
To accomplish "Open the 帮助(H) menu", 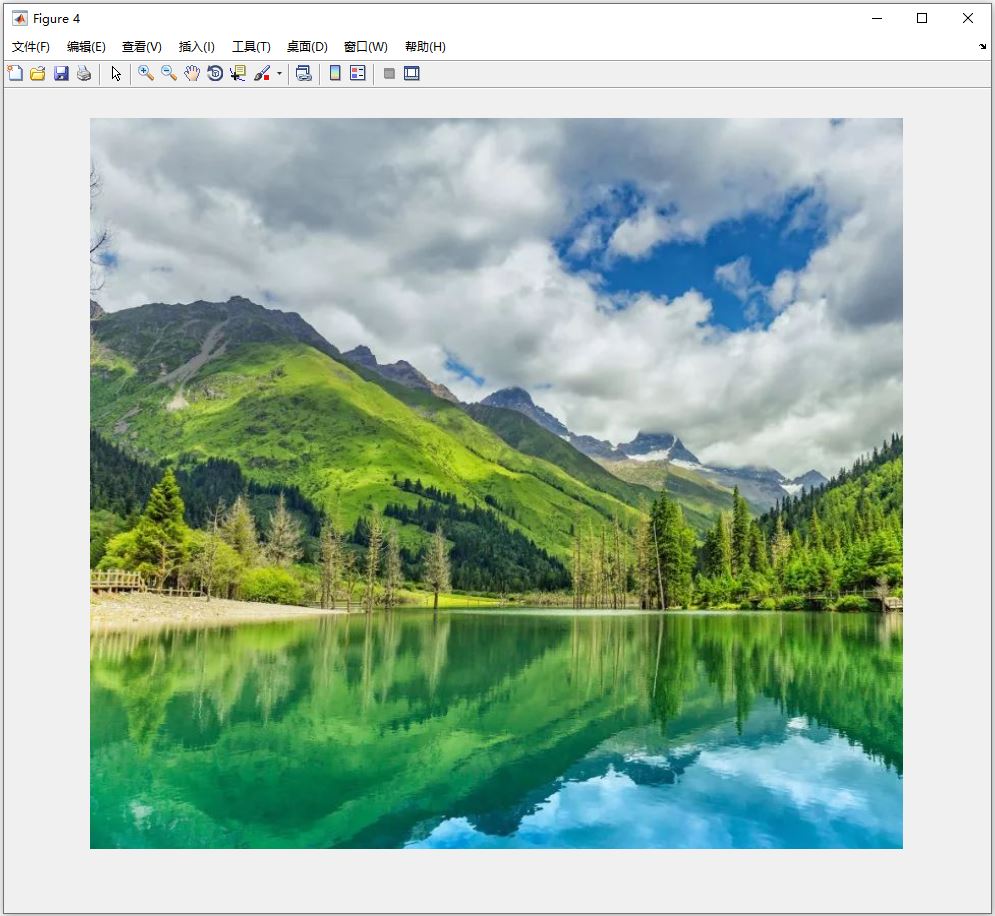I will pos(425,47).
